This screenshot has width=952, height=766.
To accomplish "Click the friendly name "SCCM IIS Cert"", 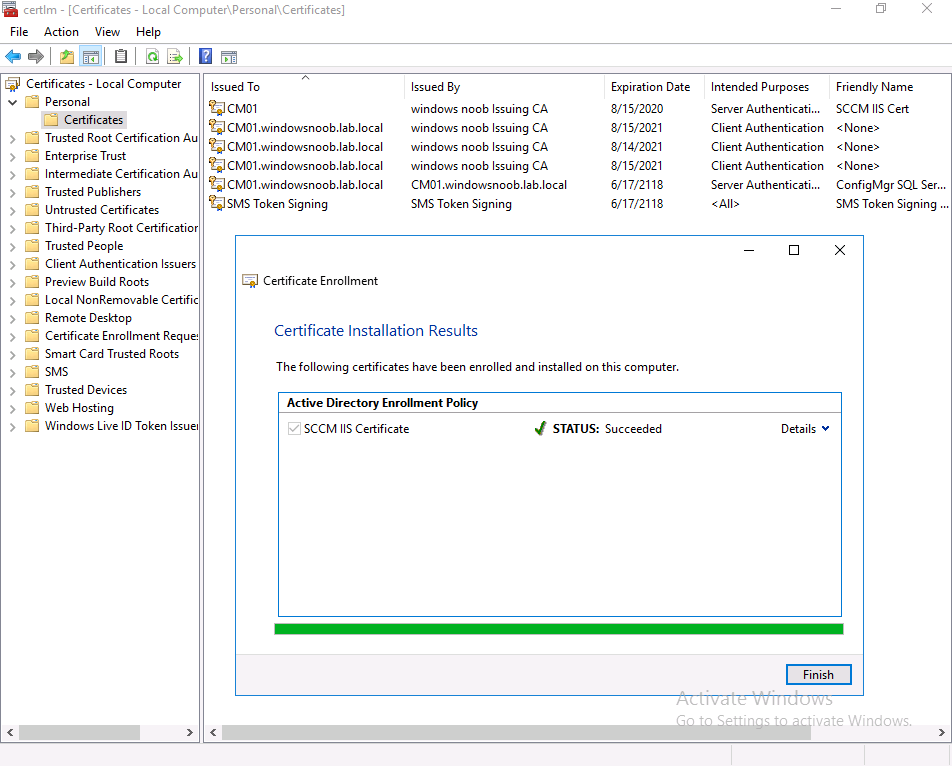I will (872, 109).
